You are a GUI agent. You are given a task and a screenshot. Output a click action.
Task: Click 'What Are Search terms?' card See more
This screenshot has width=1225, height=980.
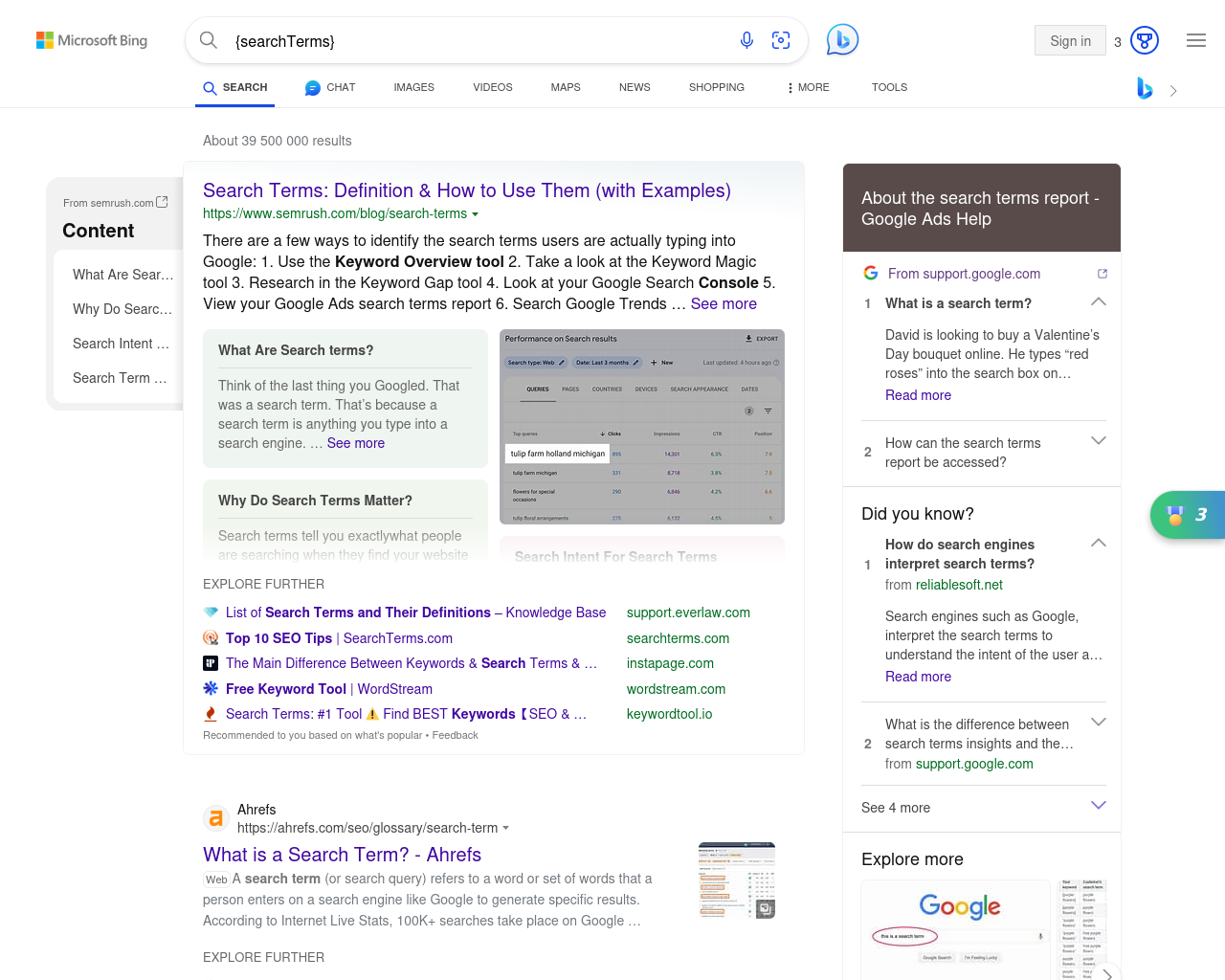(x=356, y=443)
